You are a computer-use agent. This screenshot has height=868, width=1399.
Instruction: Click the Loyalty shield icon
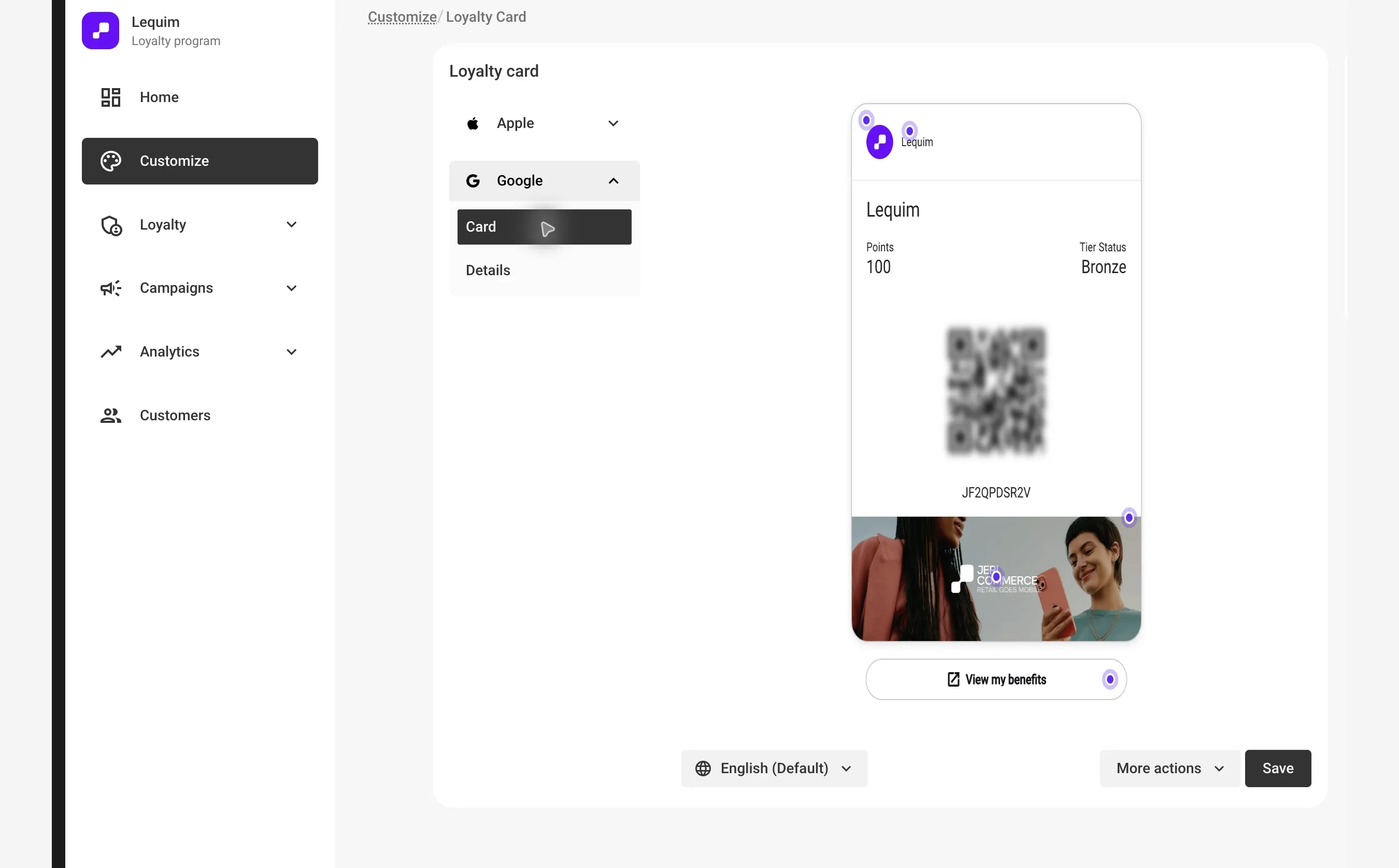point(111,225)
